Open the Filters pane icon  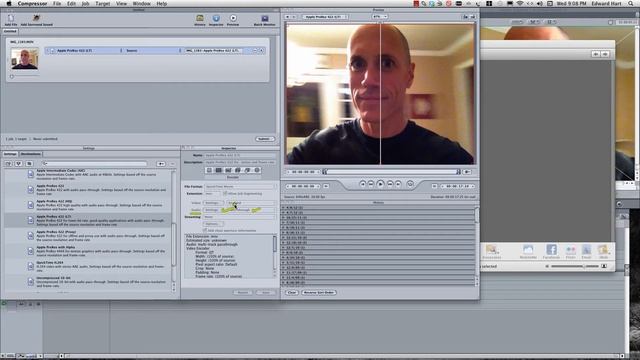[x=238, y=170]
